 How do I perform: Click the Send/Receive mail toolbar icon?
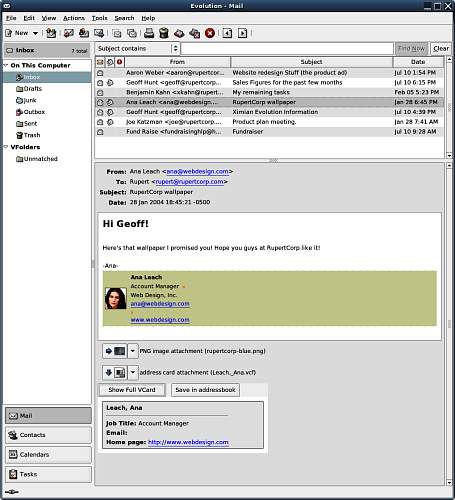point(51,33)
